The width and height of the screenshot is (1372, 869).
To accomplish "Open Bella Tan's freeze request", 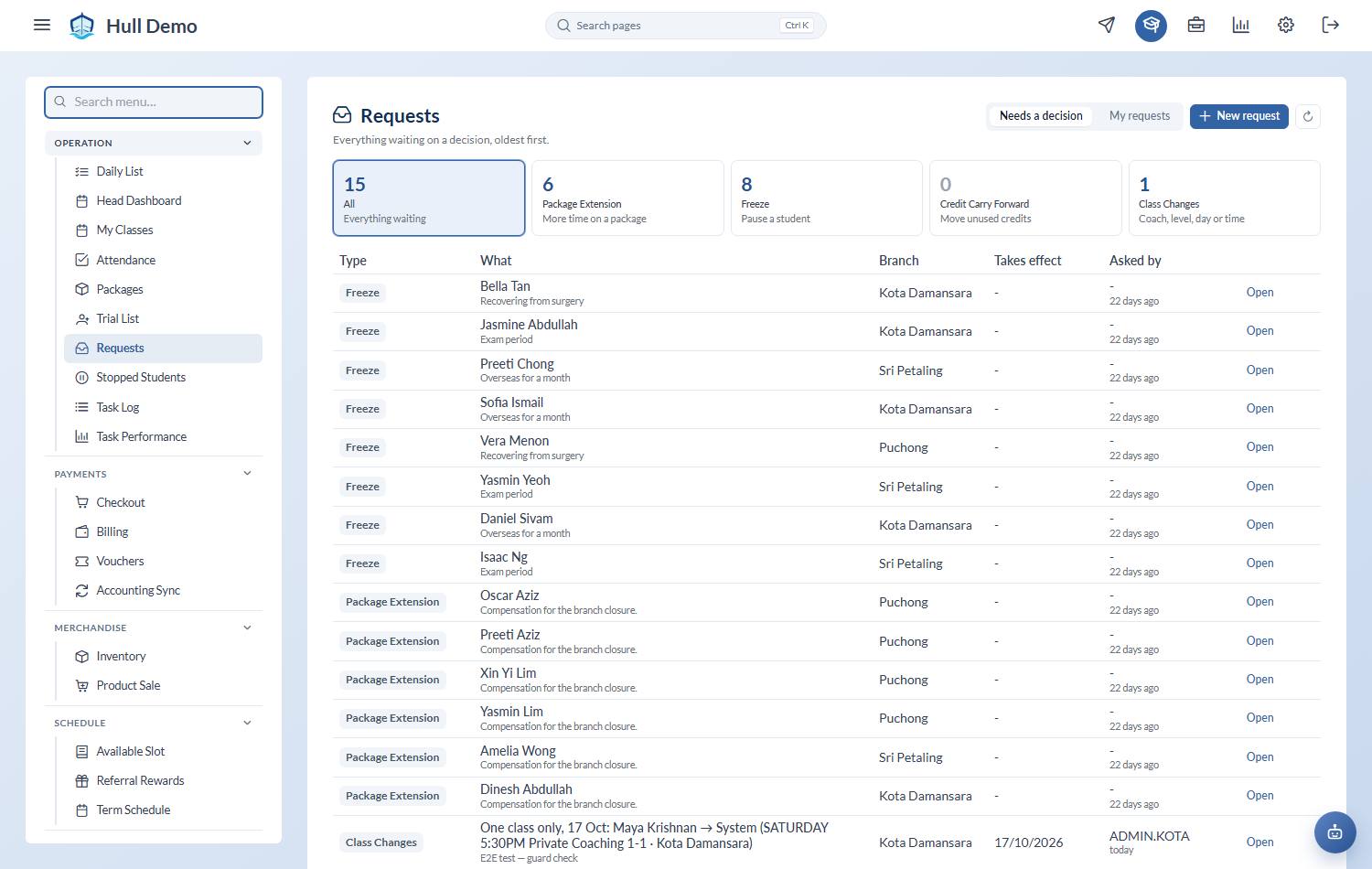I will (1259, 293).
